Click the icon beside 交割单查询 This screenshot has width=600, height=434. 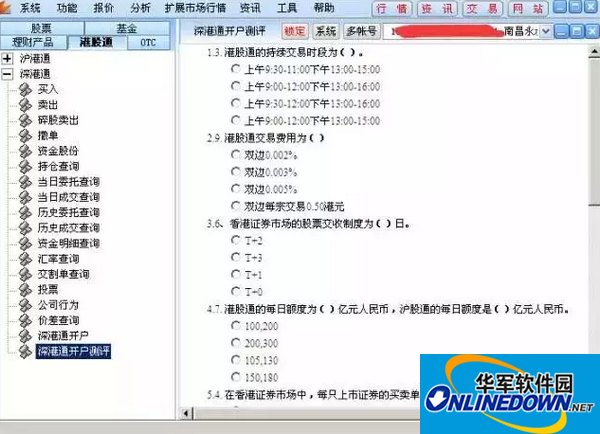(x=25, y=274)
